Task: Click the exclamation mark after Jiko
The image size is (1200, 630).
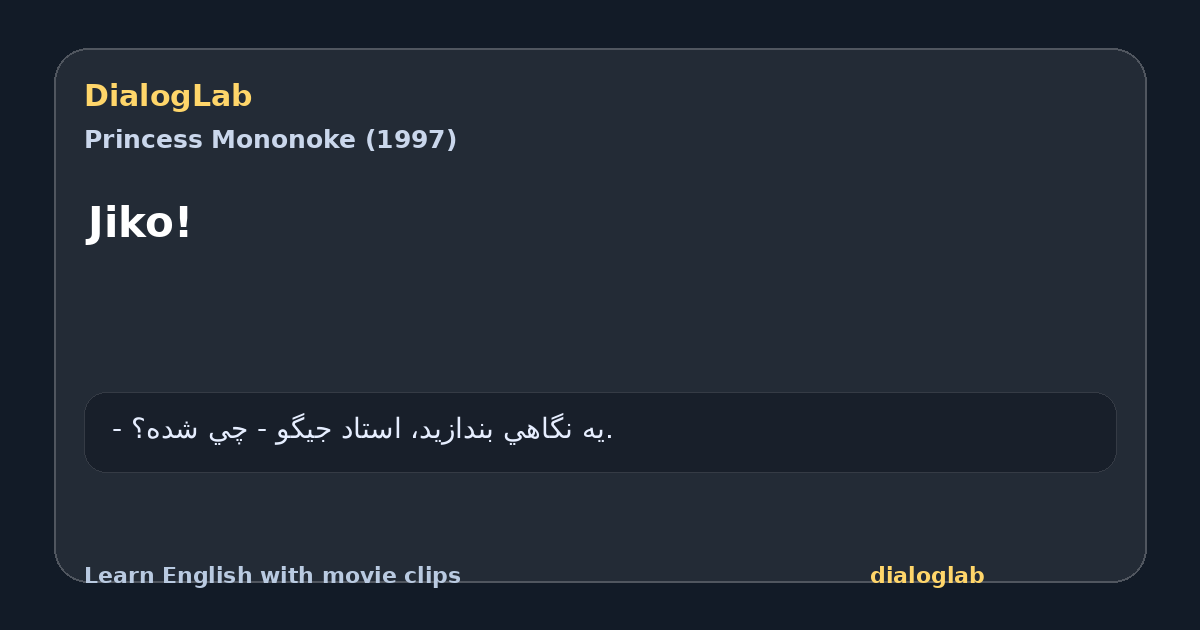Action: [183, 223]
